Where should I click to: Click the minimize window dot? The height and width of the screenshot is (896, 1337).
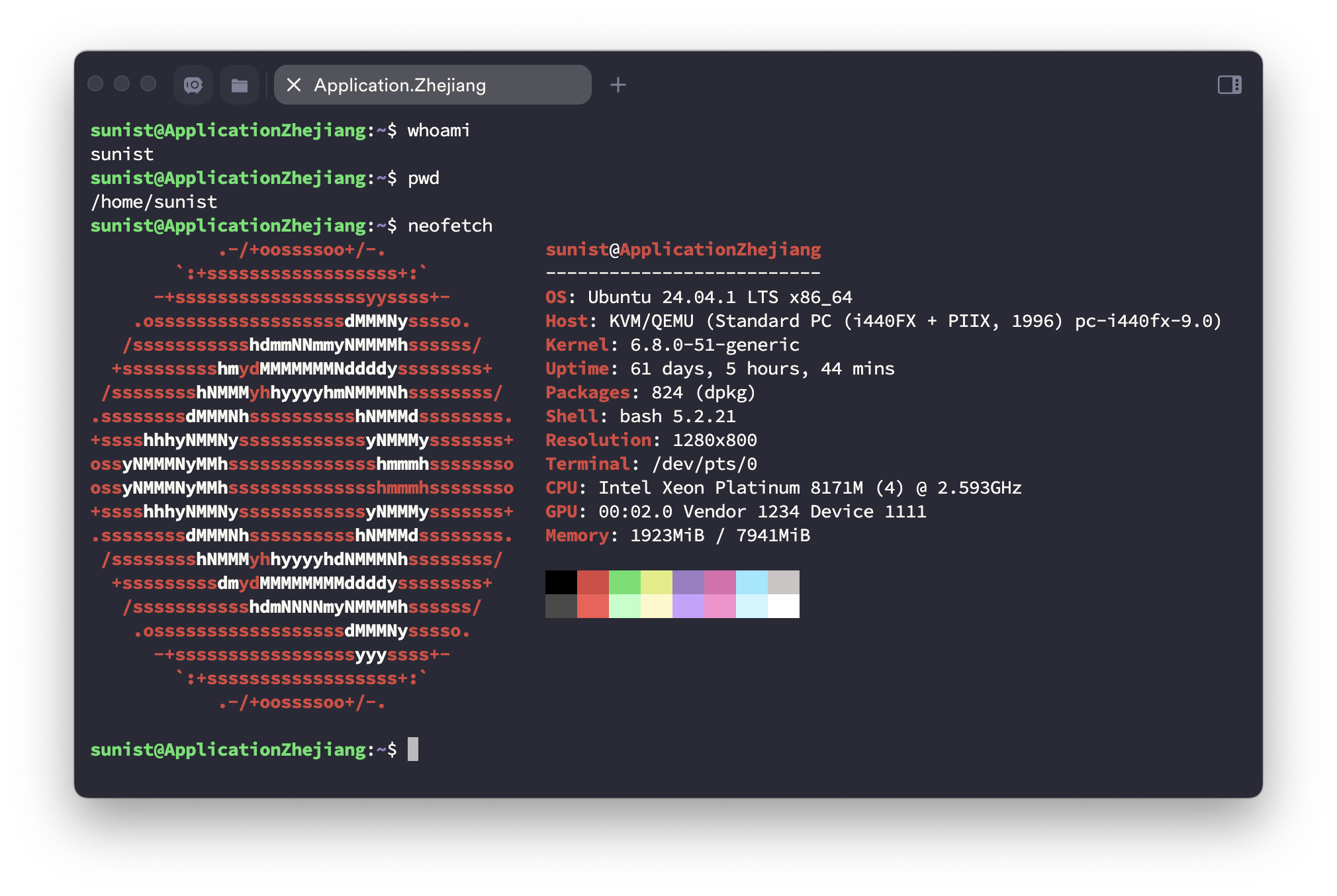pyautogui.click(x=122, y=83)
